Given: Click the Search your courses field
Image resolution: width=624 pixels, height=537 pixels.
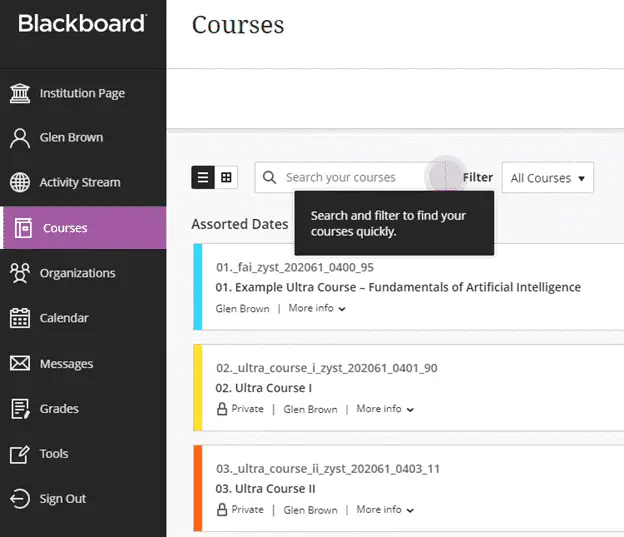Looking at the screenshot, I should click(350, 177).
